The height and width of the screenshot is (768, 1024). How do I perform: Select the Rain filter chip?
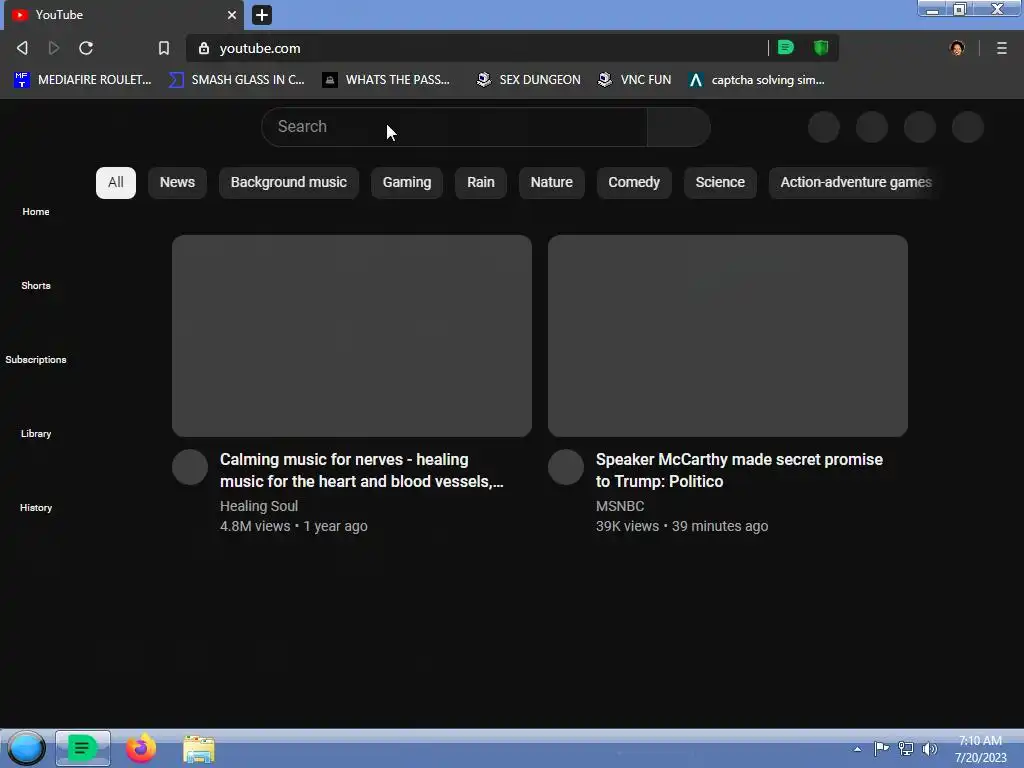[481, 182]
